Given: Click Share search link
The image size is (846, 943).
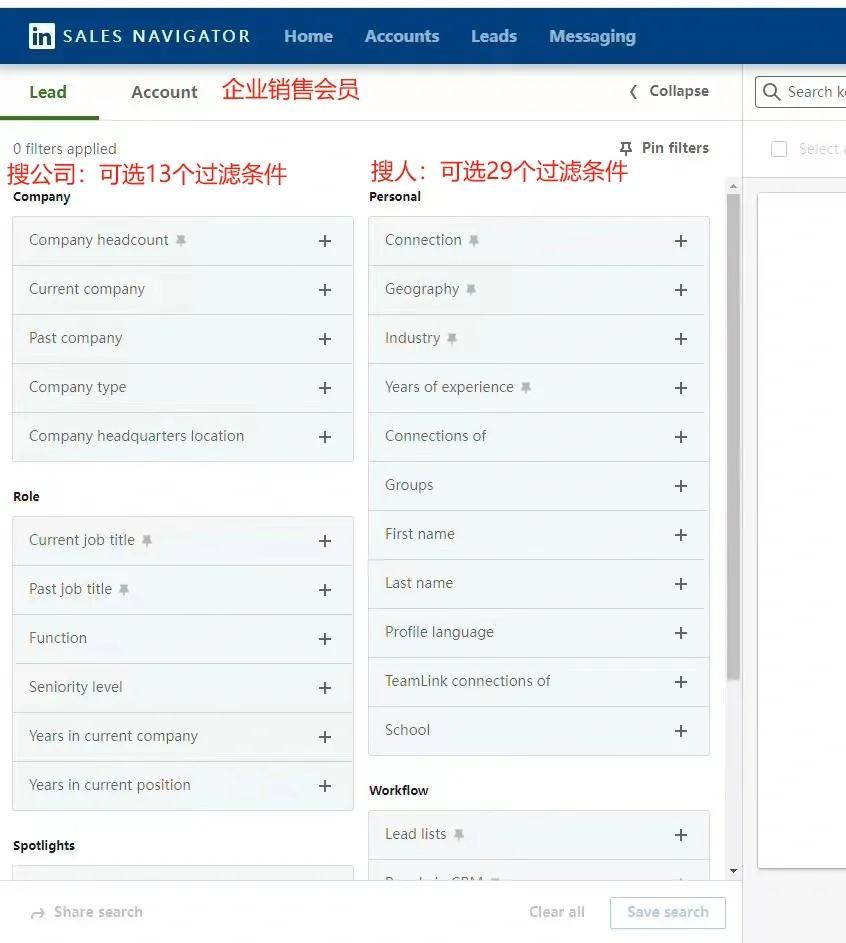Looking at the screenshot, I should [87, 912].
